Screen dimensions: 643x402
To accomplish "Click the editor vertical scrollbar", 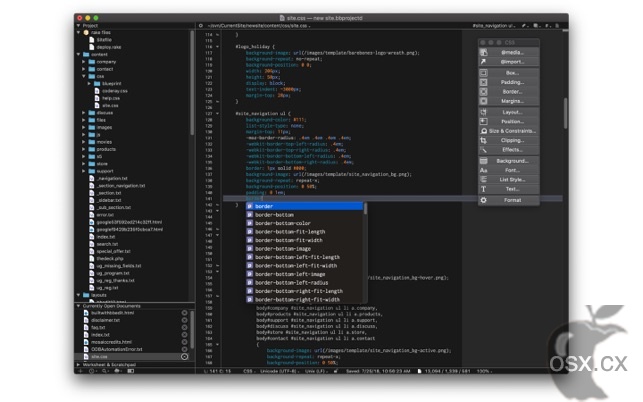I will [x=565, y=113].
